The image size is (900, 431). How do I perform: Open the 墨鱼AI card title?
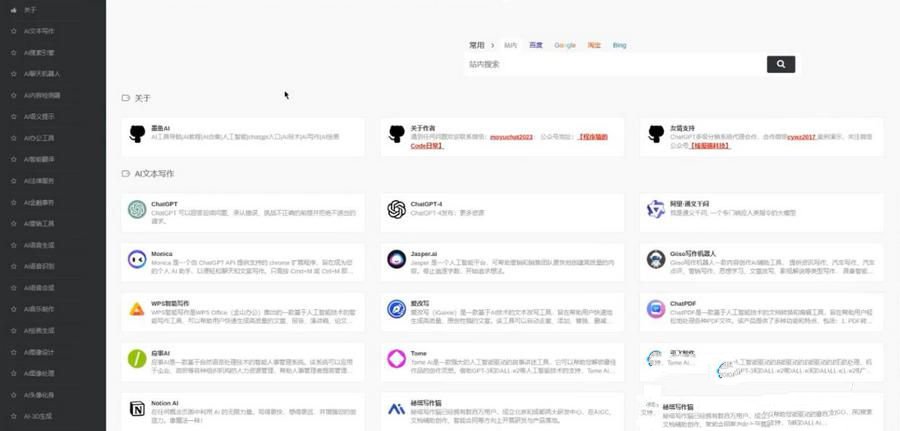(x=160, y=129)
